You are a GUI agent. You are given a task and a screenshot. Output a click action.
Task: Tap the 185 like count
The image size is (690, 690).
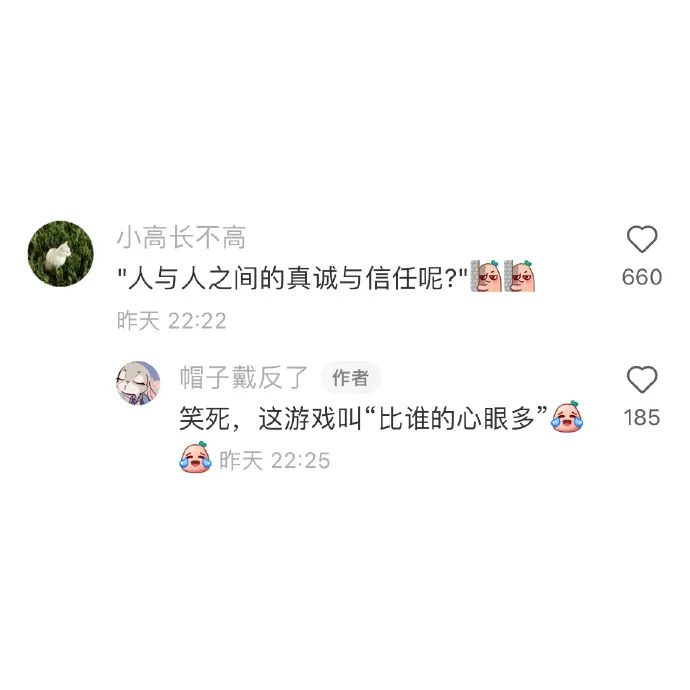coord(642,417)
